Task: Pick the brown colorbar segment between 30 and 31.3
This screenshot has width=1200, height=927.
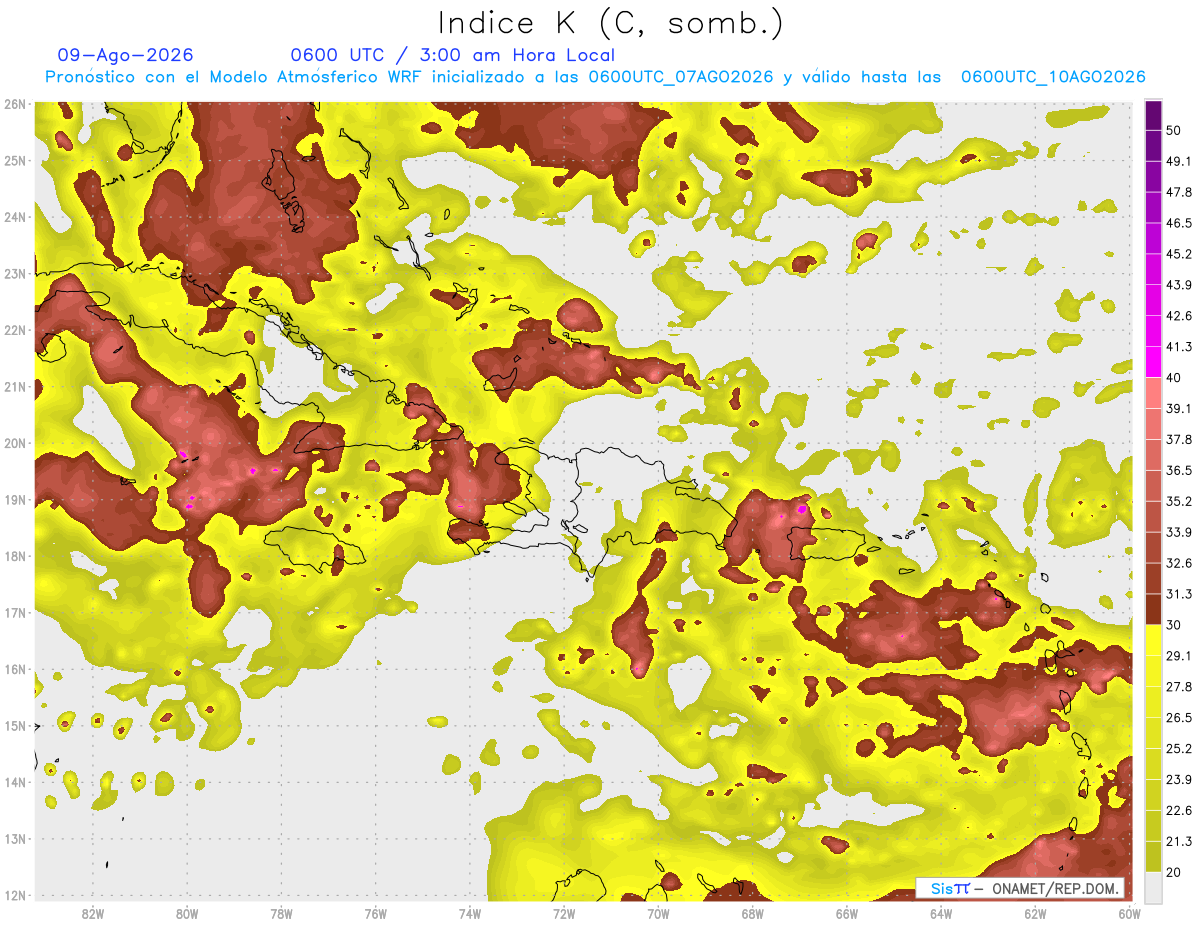Action: pos(1153,609)
